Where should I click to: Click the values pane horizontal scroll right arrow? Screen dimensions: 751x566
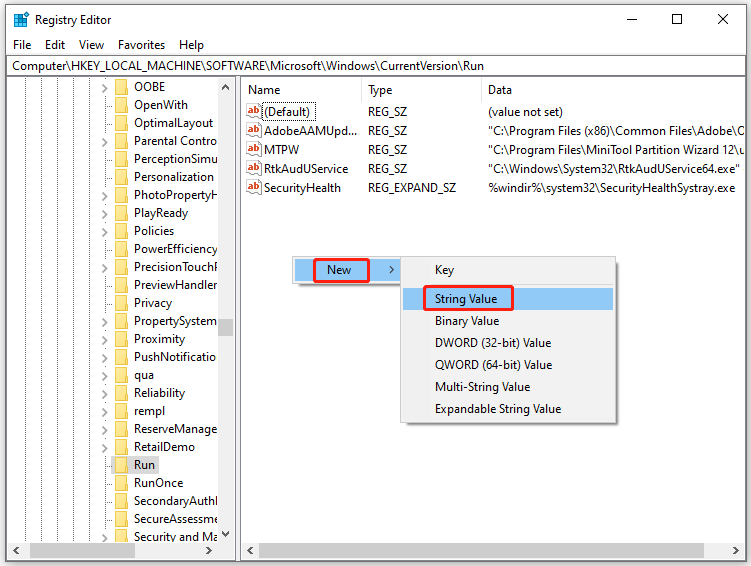[x=736, y=550]
